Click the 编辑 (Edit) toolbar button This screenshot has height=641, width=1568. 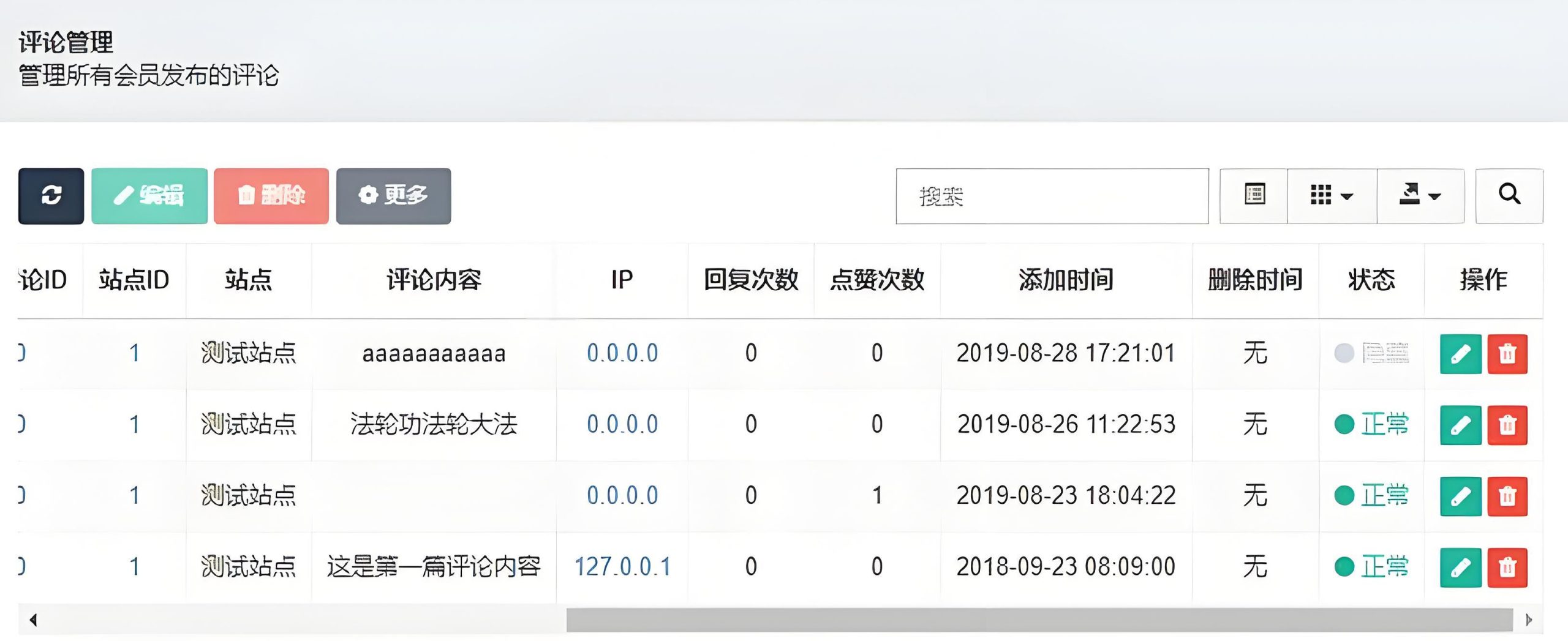coord(149,196)
